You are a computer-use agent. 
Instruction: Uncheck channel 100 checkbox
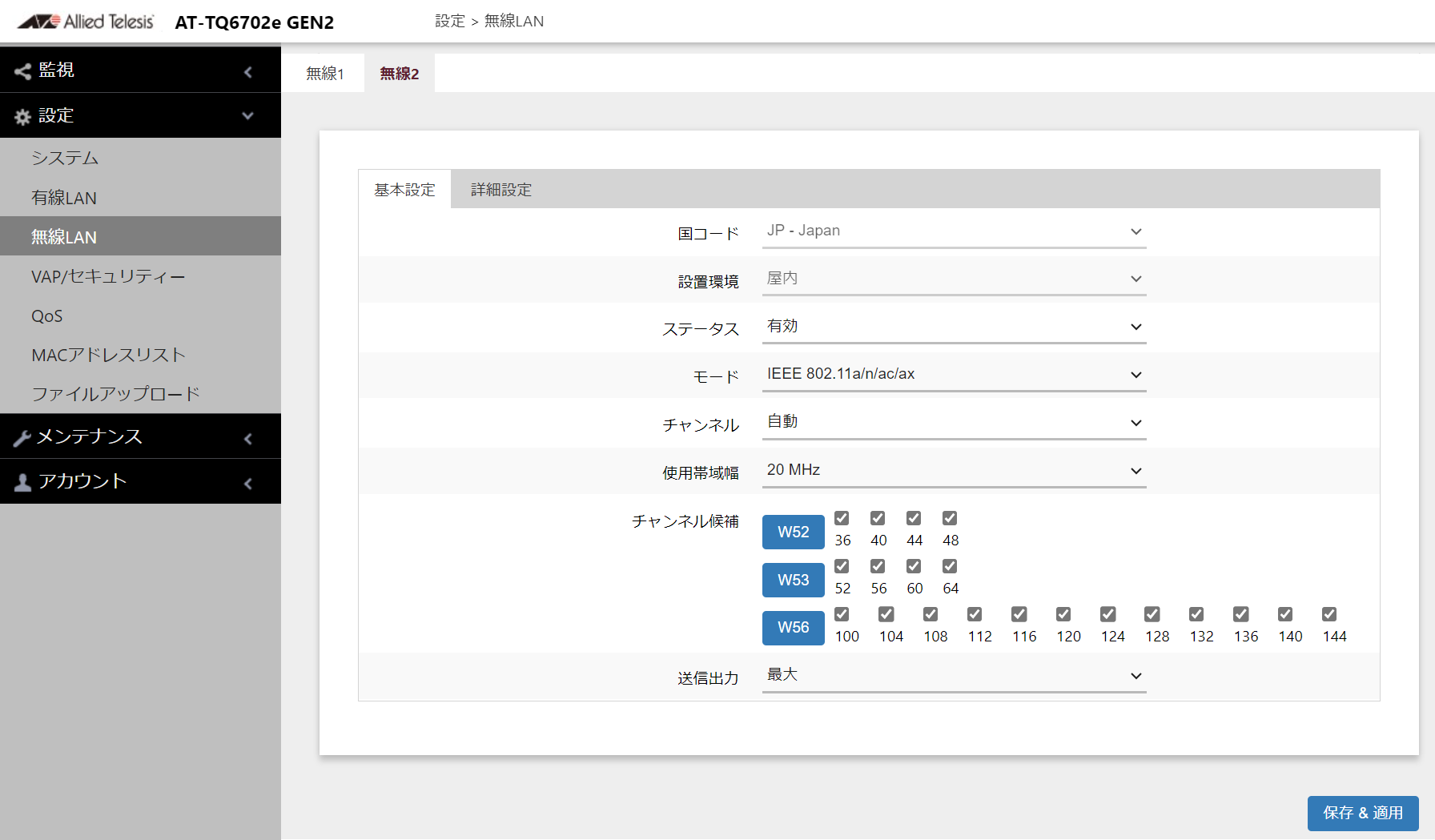pyautogui.click(x=842, y=614)
